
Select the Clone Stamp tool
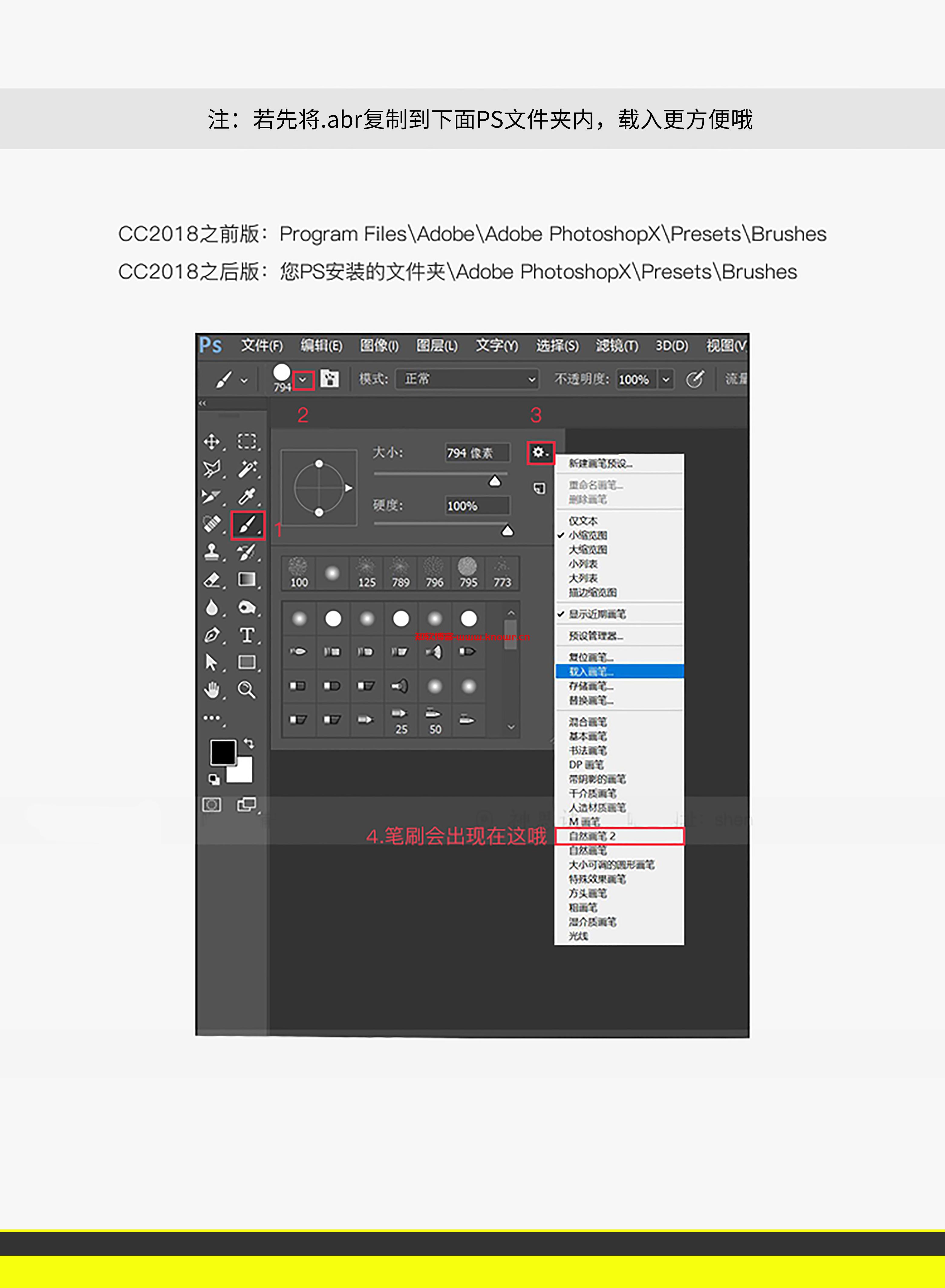tap(212, 552)
